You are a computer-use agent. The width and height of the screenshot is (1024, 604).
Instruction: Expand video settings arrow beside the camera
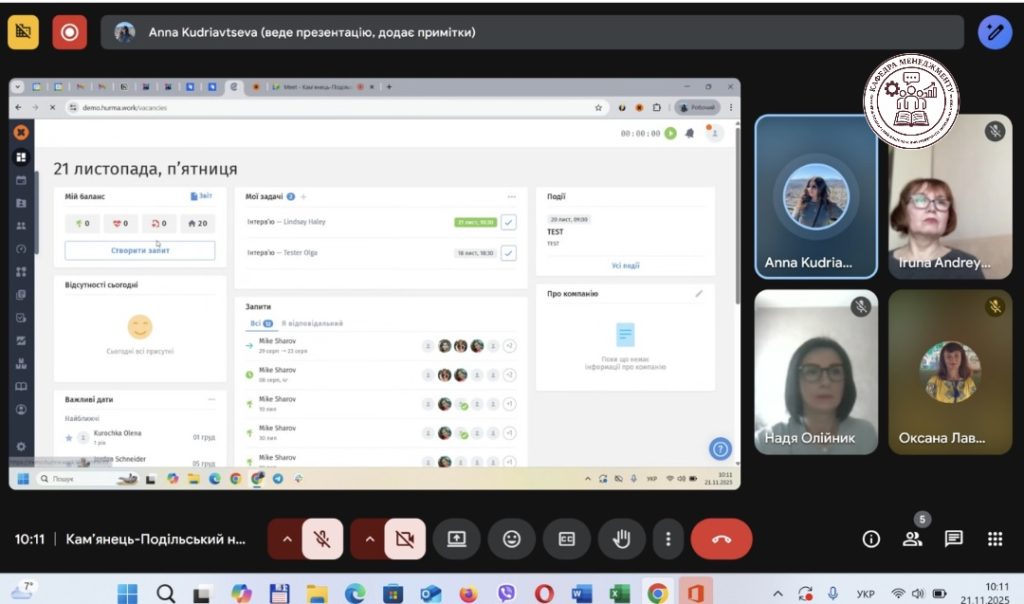(368, 539)
